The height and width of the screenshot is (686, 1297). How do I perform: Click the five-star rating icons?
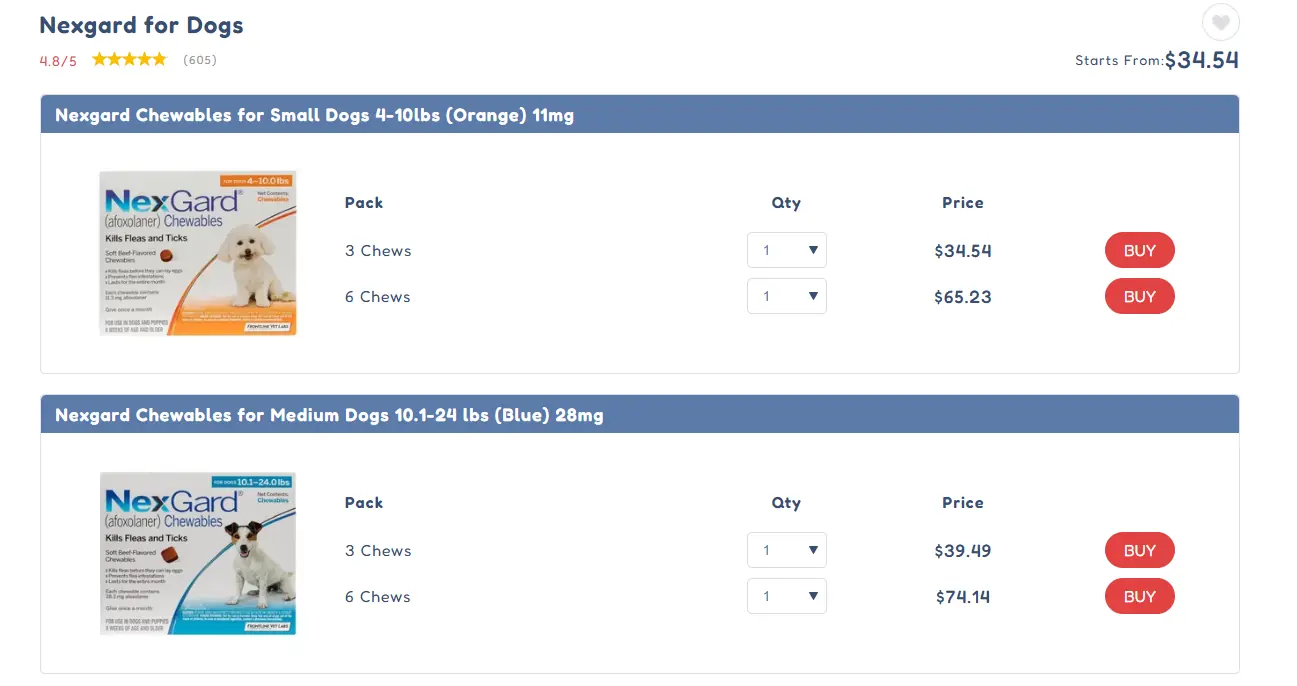tap(129, 60)
